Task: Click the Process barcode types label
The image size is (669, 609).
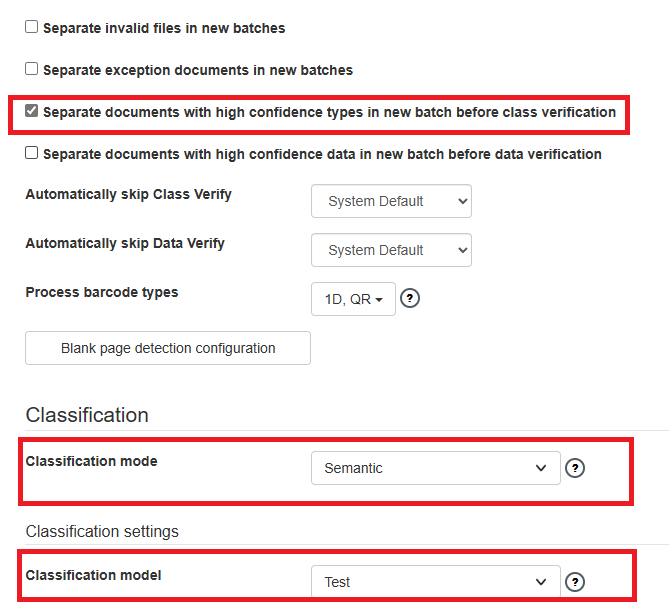Action: point(102,292)
